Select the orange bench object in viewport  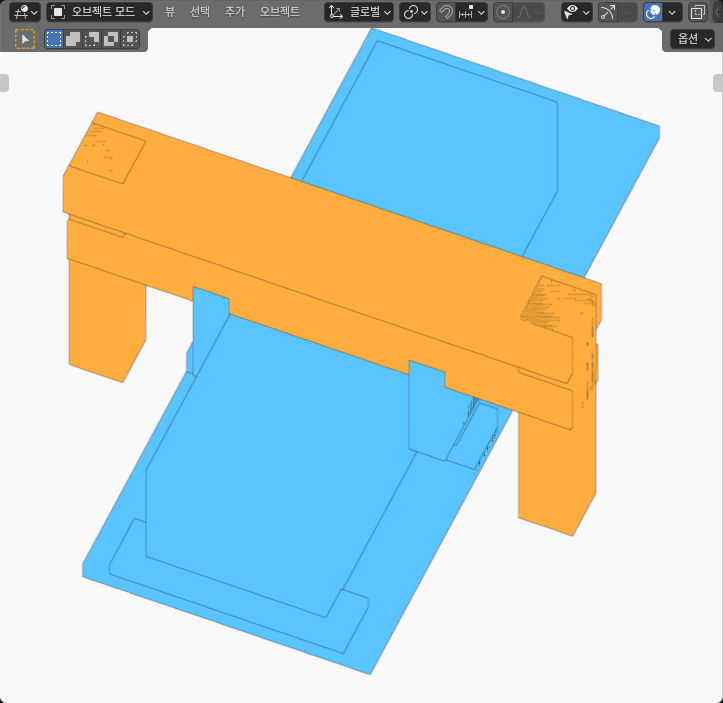332,258
